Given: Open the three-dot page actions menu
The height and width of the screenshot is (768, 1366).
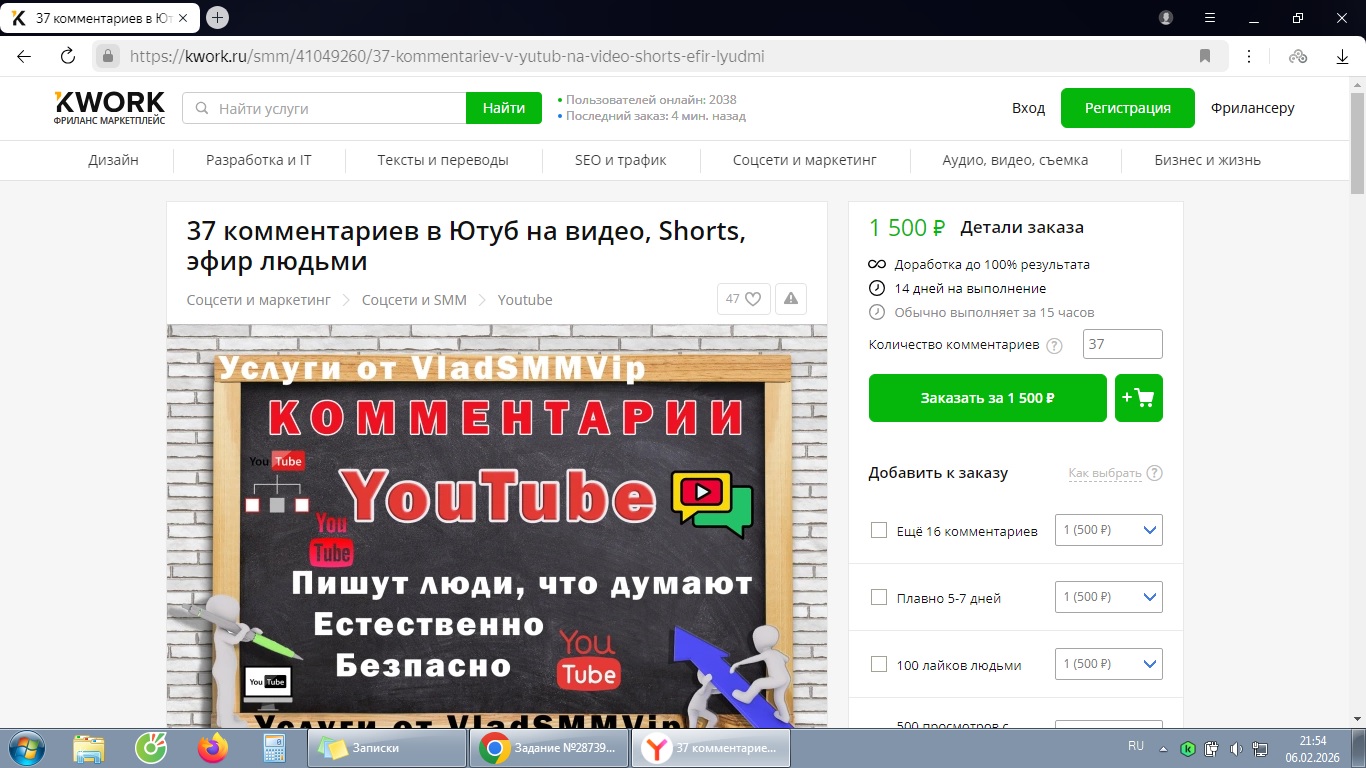Looking at the screenshot, I should 1249,56.
